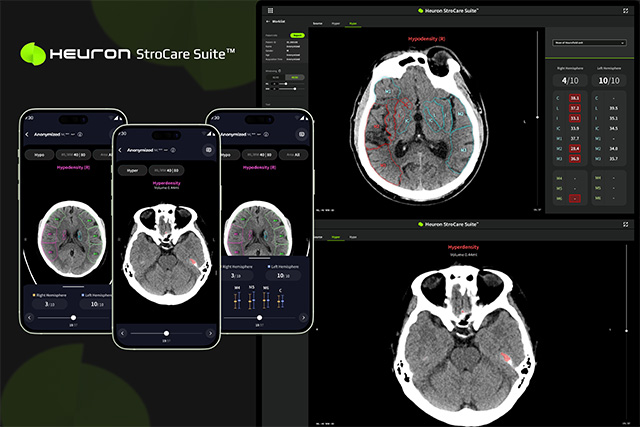Tap previous slice arrow on left phone
640x427 pixels.
click(30, 318)
